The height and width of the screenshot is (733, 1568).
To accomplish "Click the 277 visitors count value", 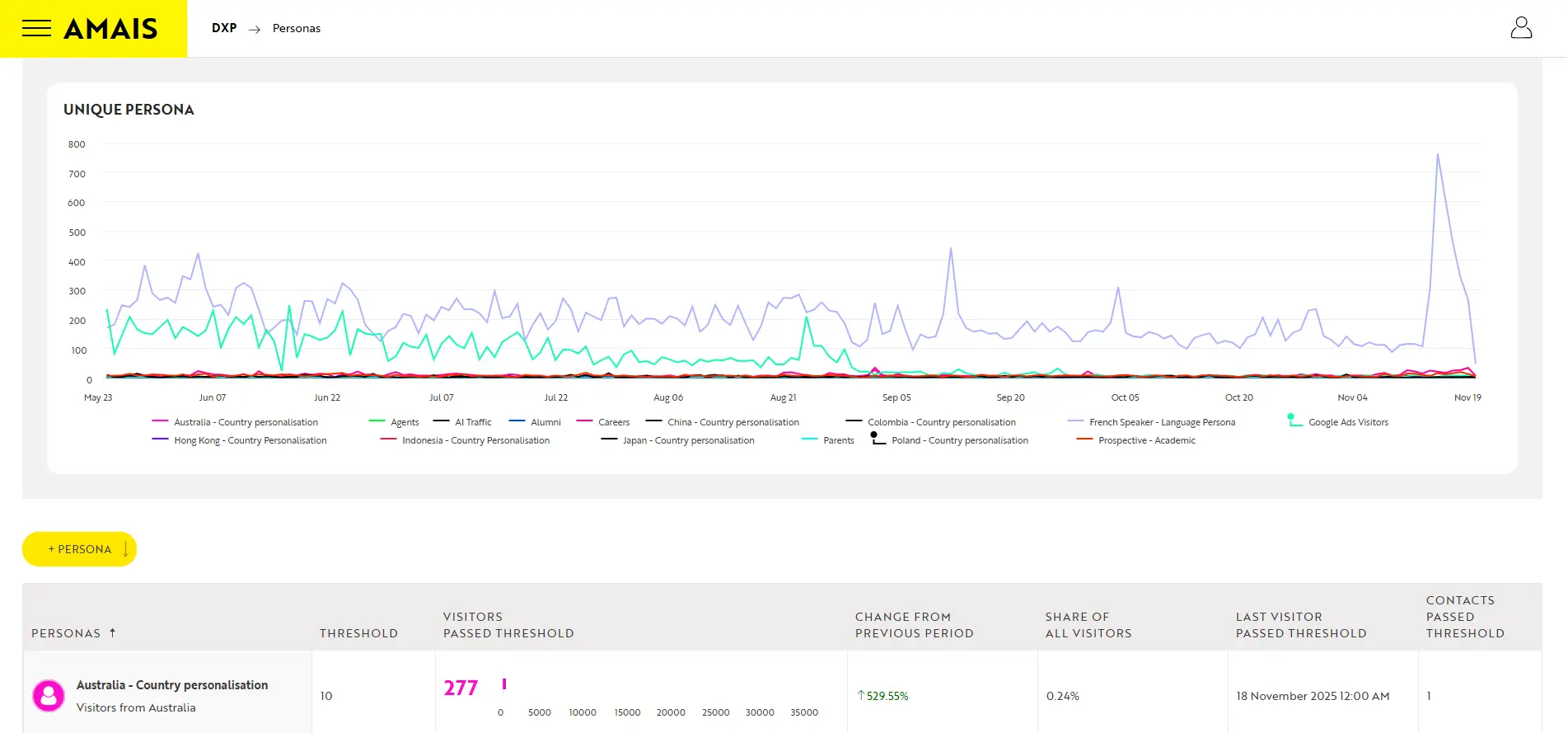I will pyautogui.click(x=461, y=688).
